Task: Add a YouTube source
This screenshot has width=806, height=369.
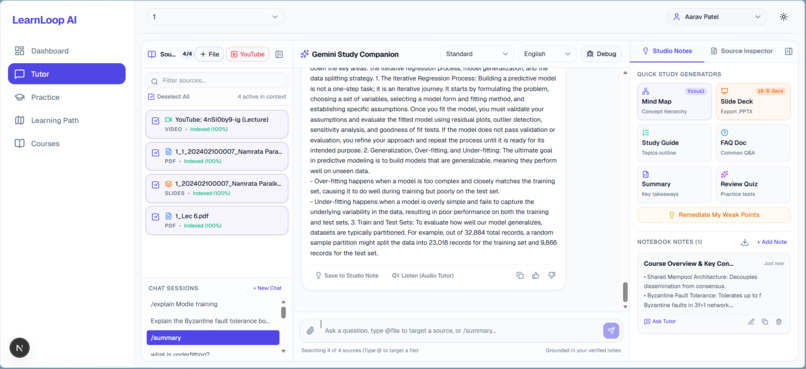Action: pyautogui.click(x=248, y=54)
